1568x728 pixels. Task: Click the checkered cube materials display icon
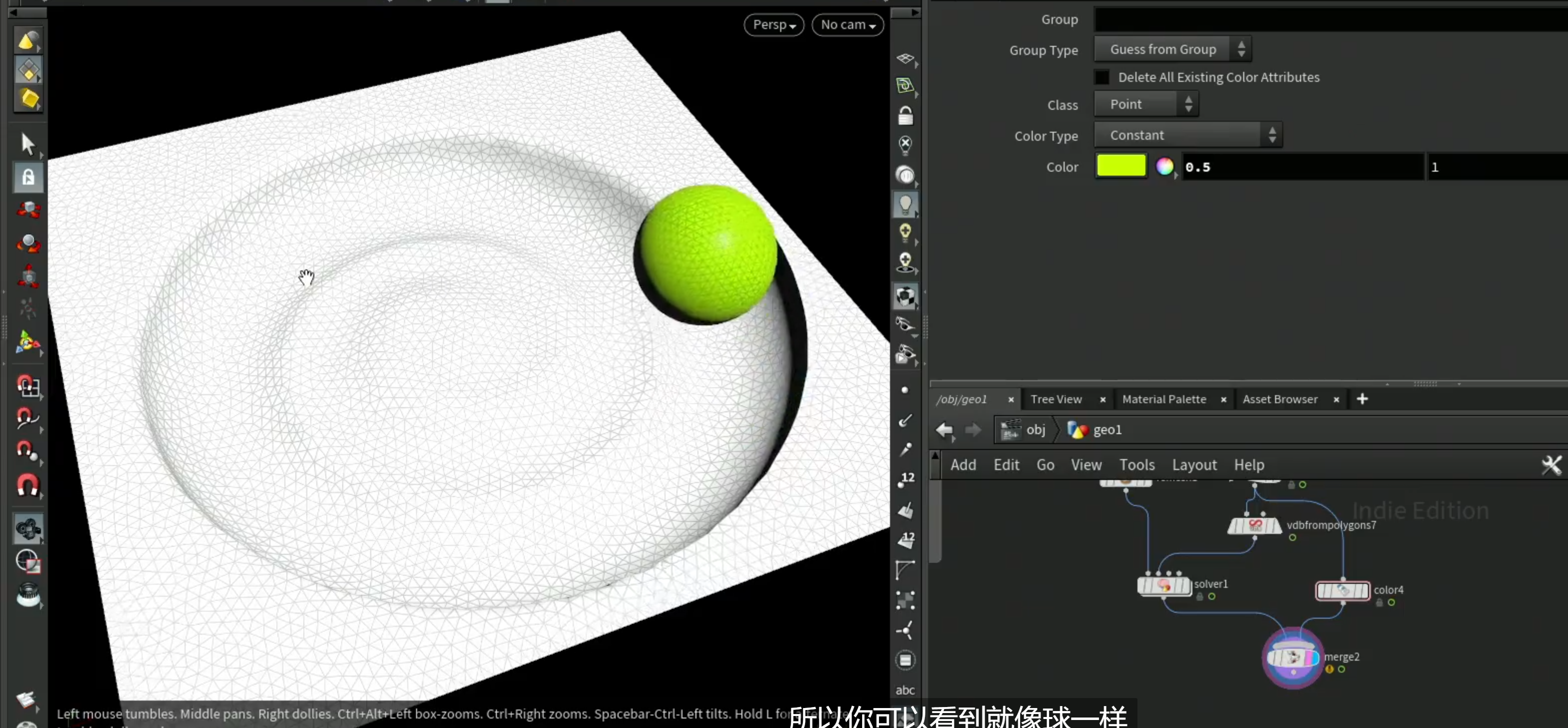click(905, 296)
